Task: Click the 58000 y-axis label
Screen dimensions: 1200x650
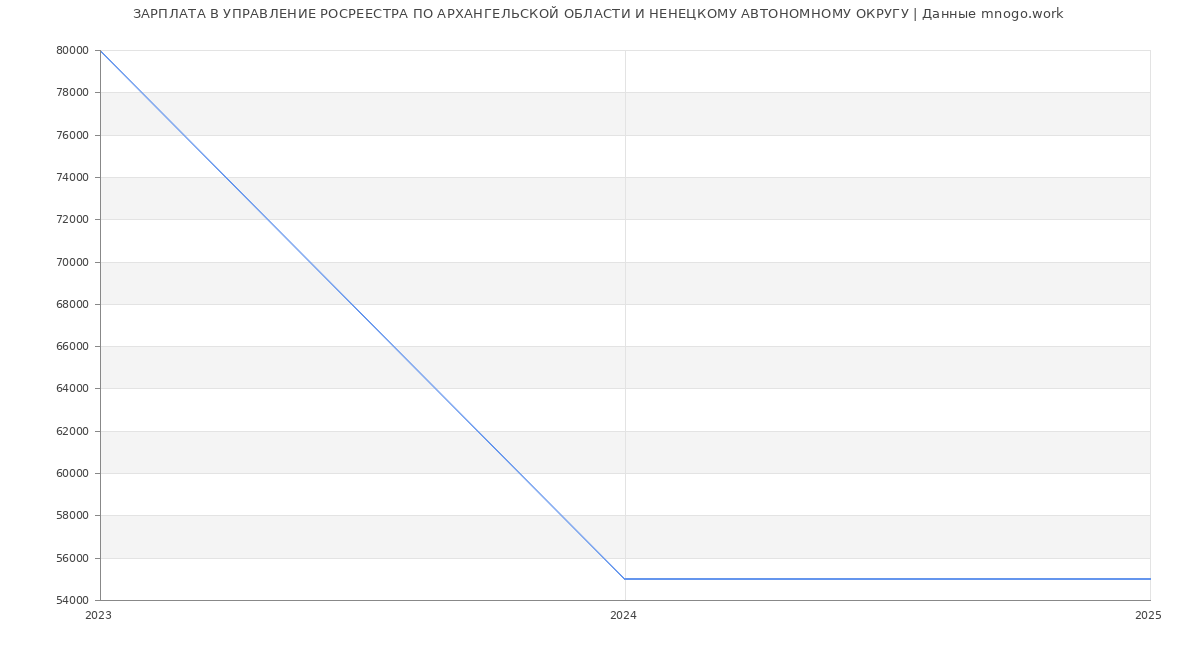Action: click(73, 515)
